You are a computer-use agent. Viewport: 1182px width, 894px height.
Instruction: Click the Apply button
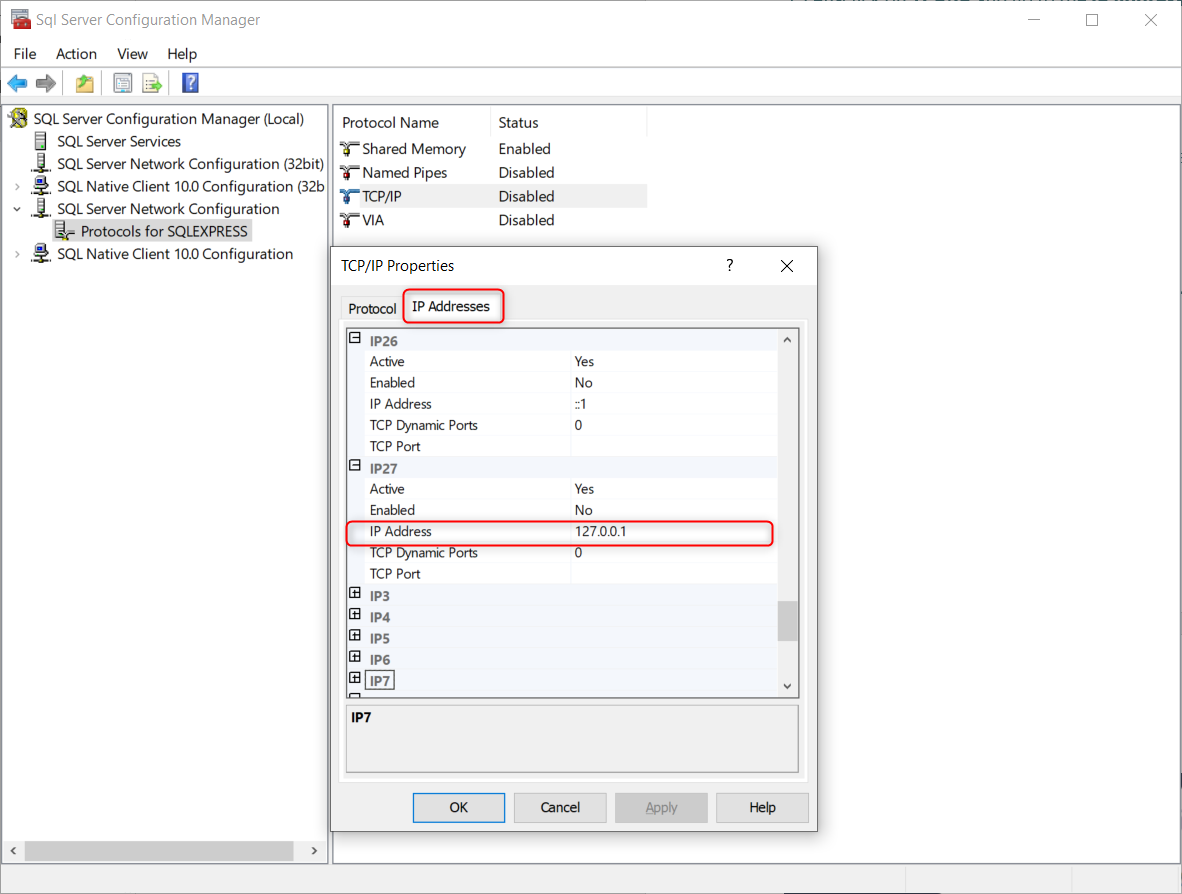tap(661, 807)
